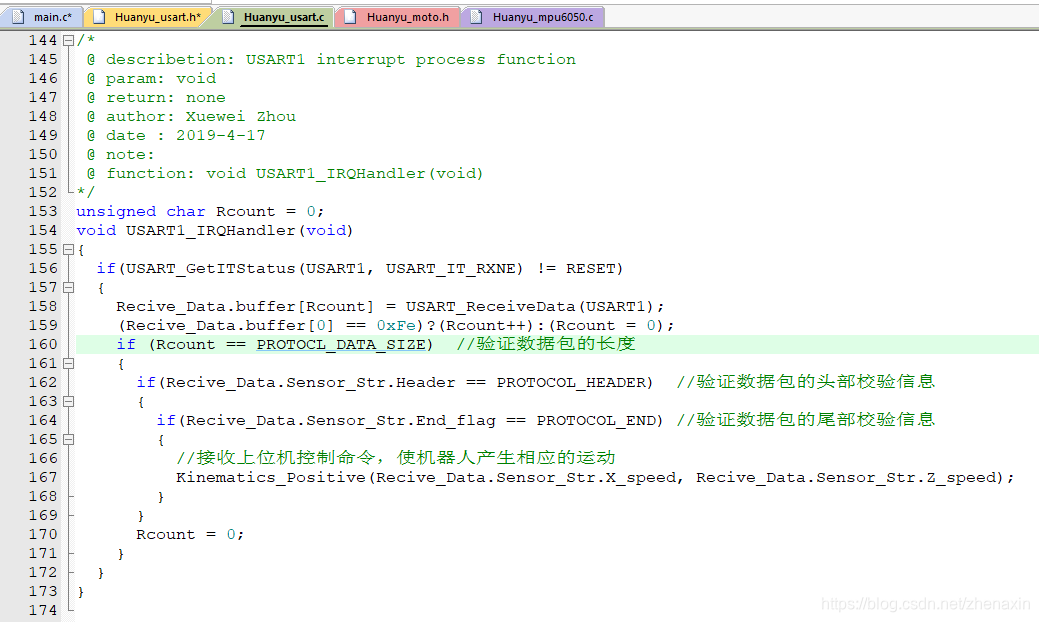Click the PROTOCOL_HEADER constant
Image resolution: width=1039 pixels, height=622 pixels.
point(571,383)
